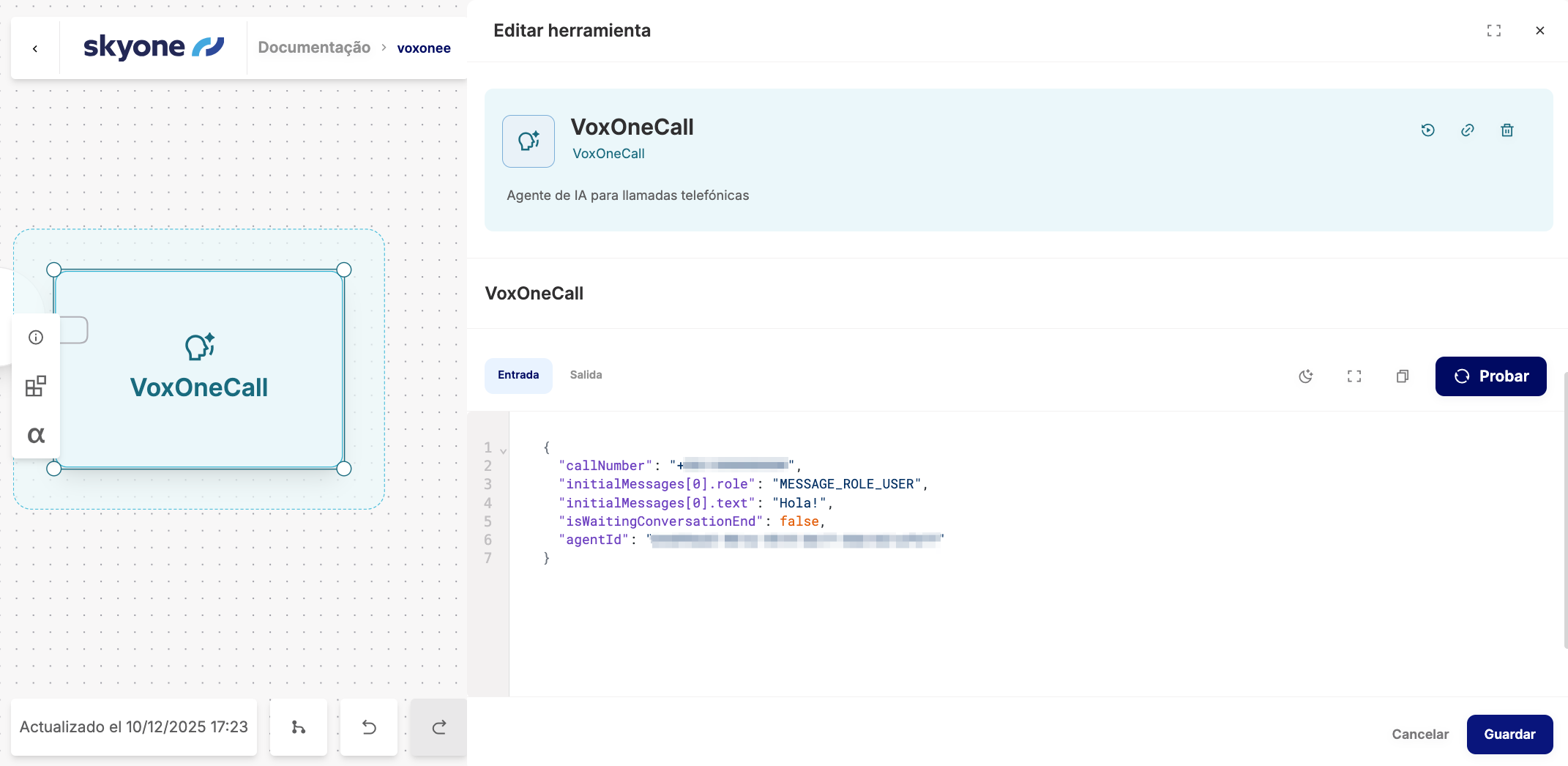Copy the JSON input to clipboard
Image resolution: width=1568 pixels, height=766 pixels.
click(1402, 376)
